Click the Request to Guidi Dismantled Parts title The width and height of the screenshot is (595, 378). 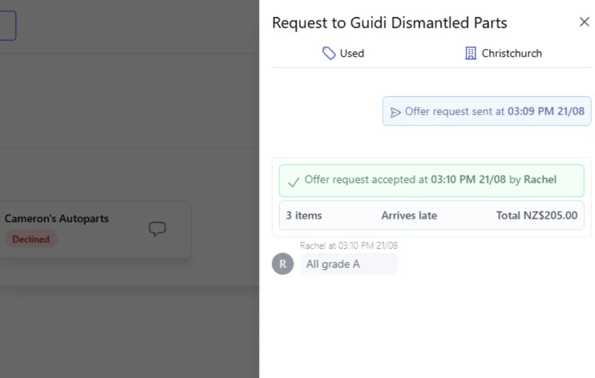(x=389, y=23)
